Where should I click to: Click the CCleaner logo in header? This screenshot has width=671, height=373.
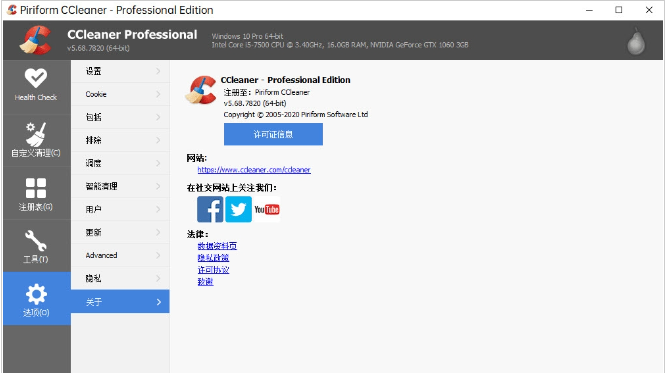(x=35, y=40)
